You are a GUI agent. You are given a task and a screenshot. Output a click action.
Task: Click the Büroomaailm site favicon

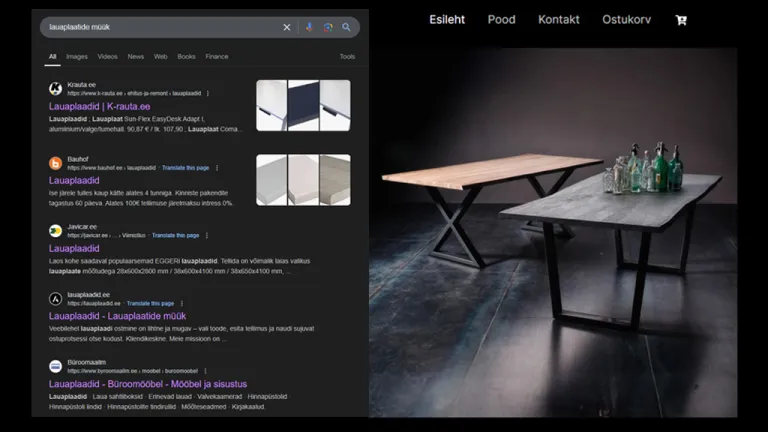(x=56, y=366)
